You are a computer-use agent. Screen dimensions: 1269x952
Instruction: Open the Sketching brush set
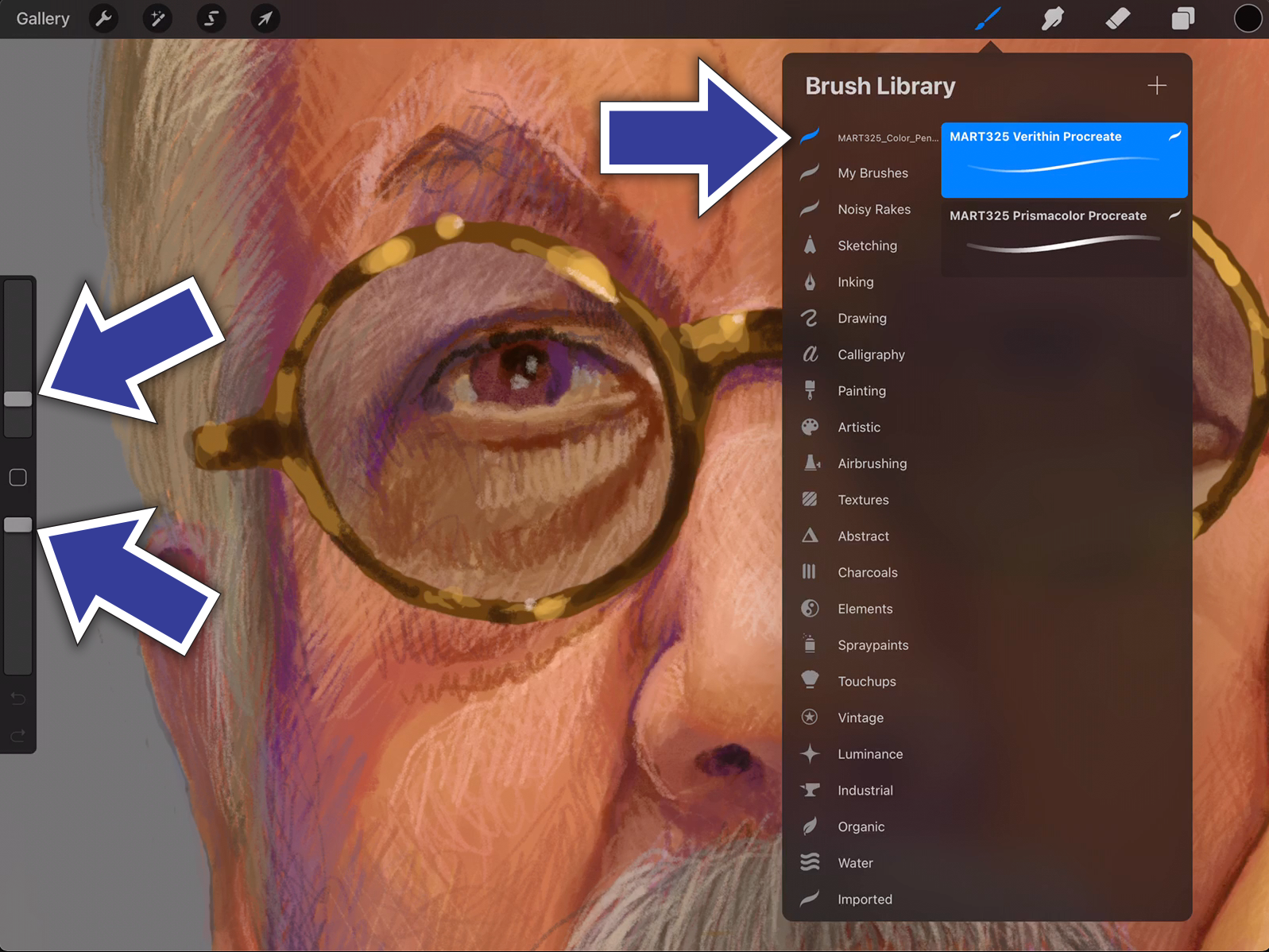pos(869,246)
